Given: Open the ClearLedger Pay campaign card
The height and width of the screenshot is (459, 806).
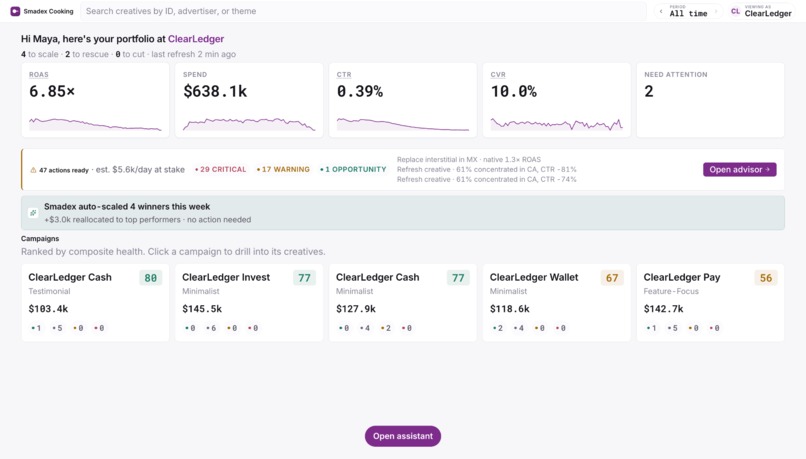Looking at the screenshot, I should click(710, 303).
